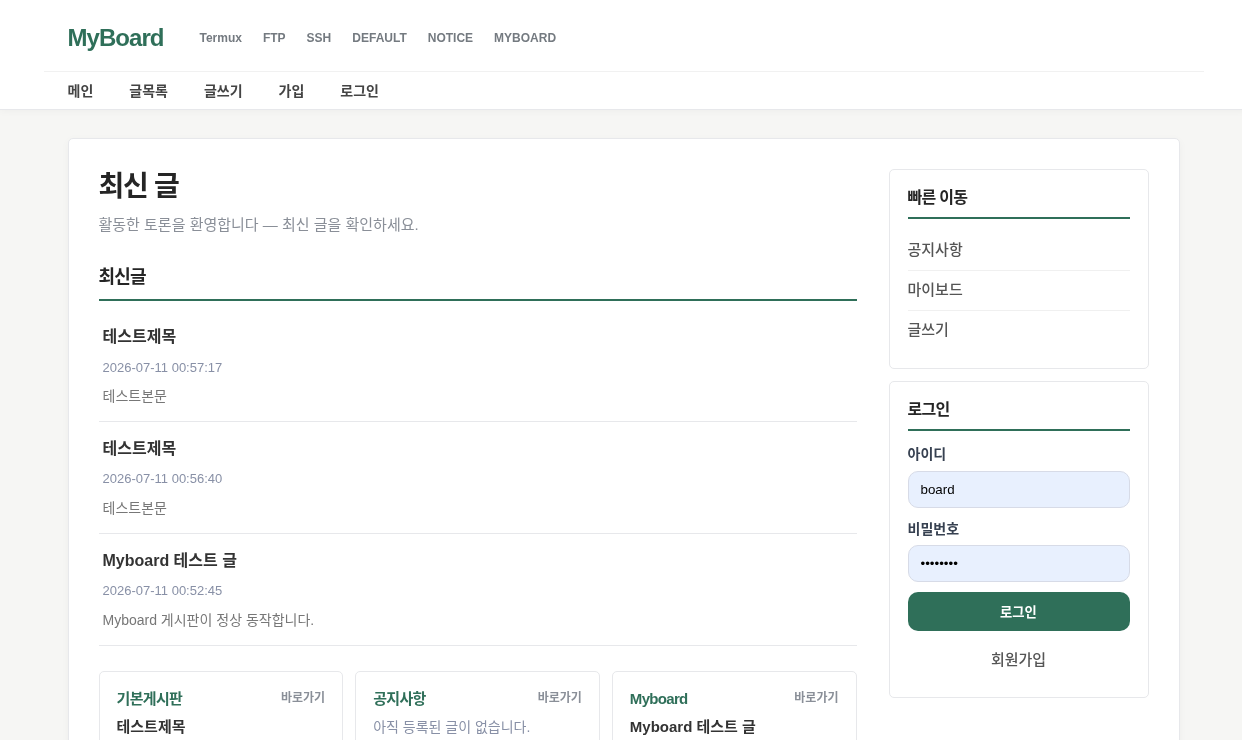Click the 2026-07-11 00:52:45 timestamp
This screenshot has width=1242, height=740.
pyautogui.click(x=162, y=591)
